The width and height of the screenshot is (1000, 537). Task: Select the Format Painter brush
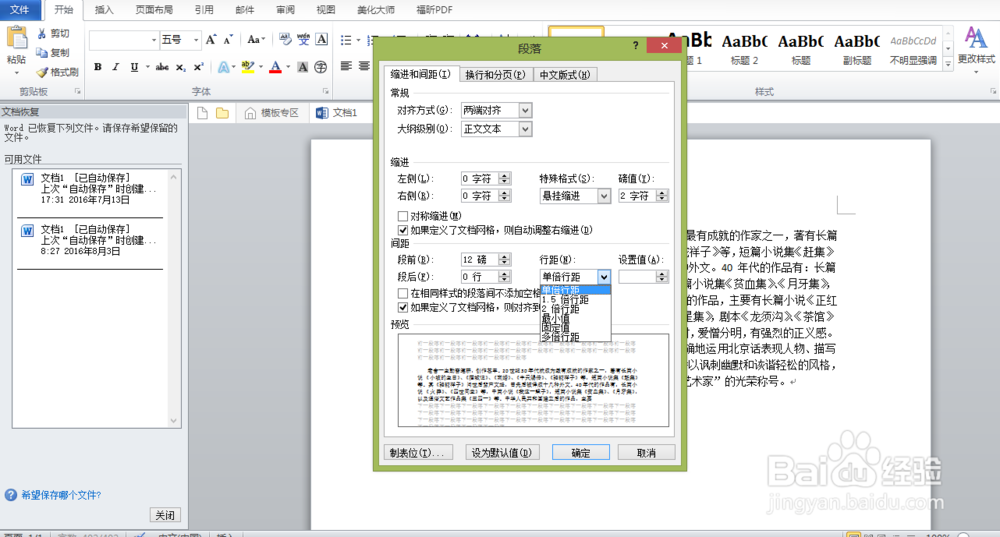42,72
